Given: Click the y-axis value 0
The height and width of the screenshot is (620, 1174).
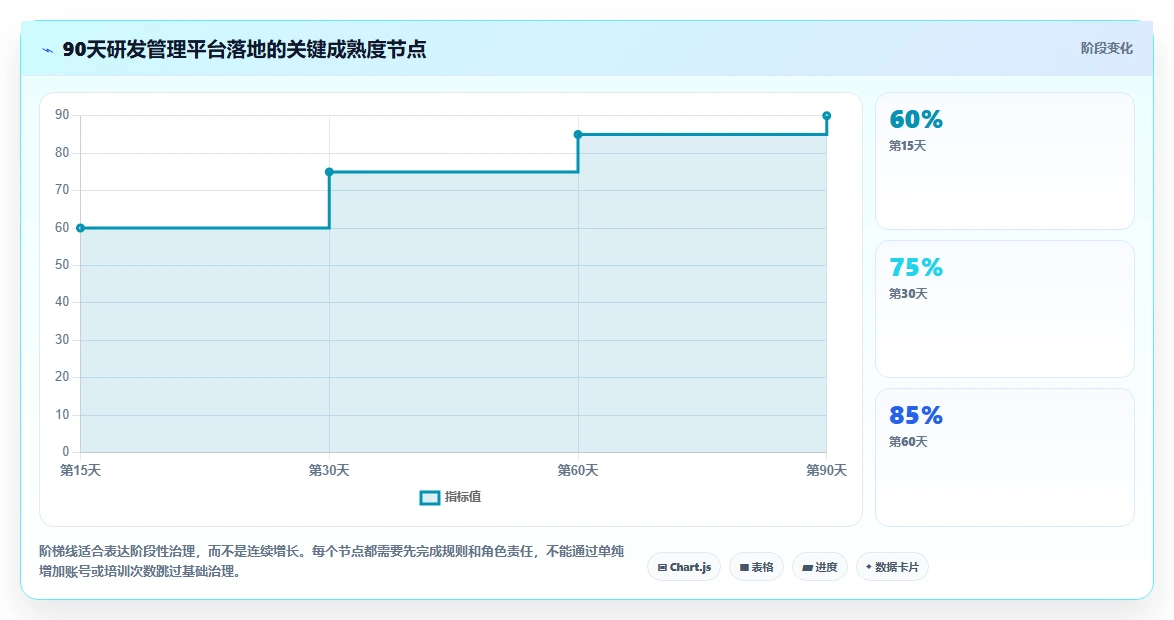Looking at the screenshot, I should pos(66,452).
